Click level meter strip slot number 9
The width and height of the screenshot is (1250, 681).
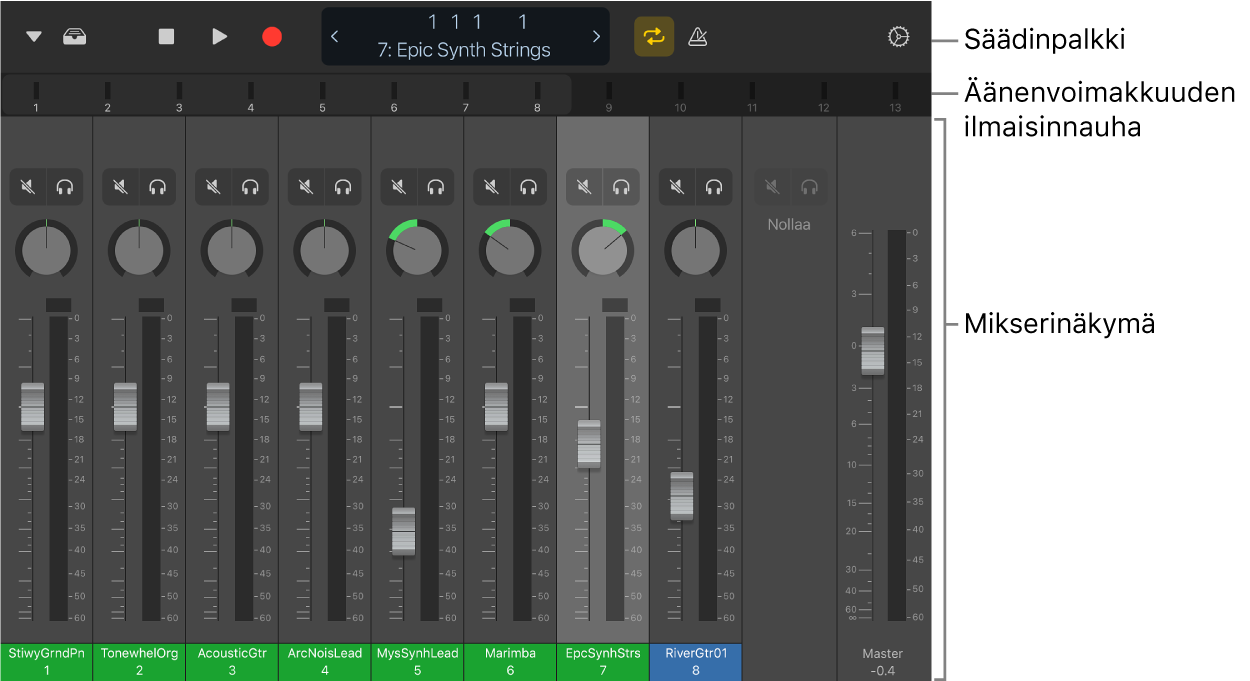609,95
